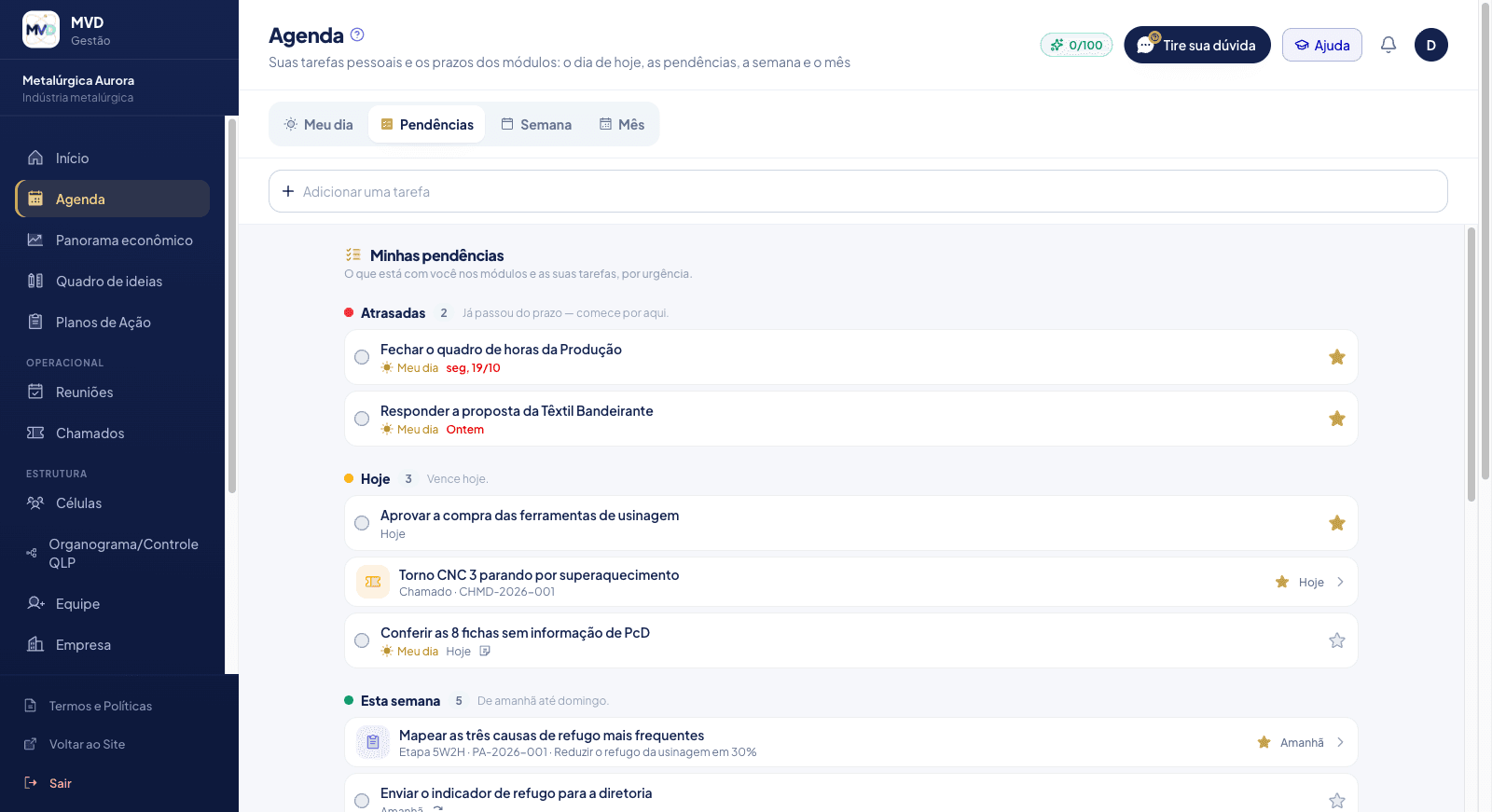Click the Tire sua dúvida button
1492x812 pixels.
(x=1197, y=45)
